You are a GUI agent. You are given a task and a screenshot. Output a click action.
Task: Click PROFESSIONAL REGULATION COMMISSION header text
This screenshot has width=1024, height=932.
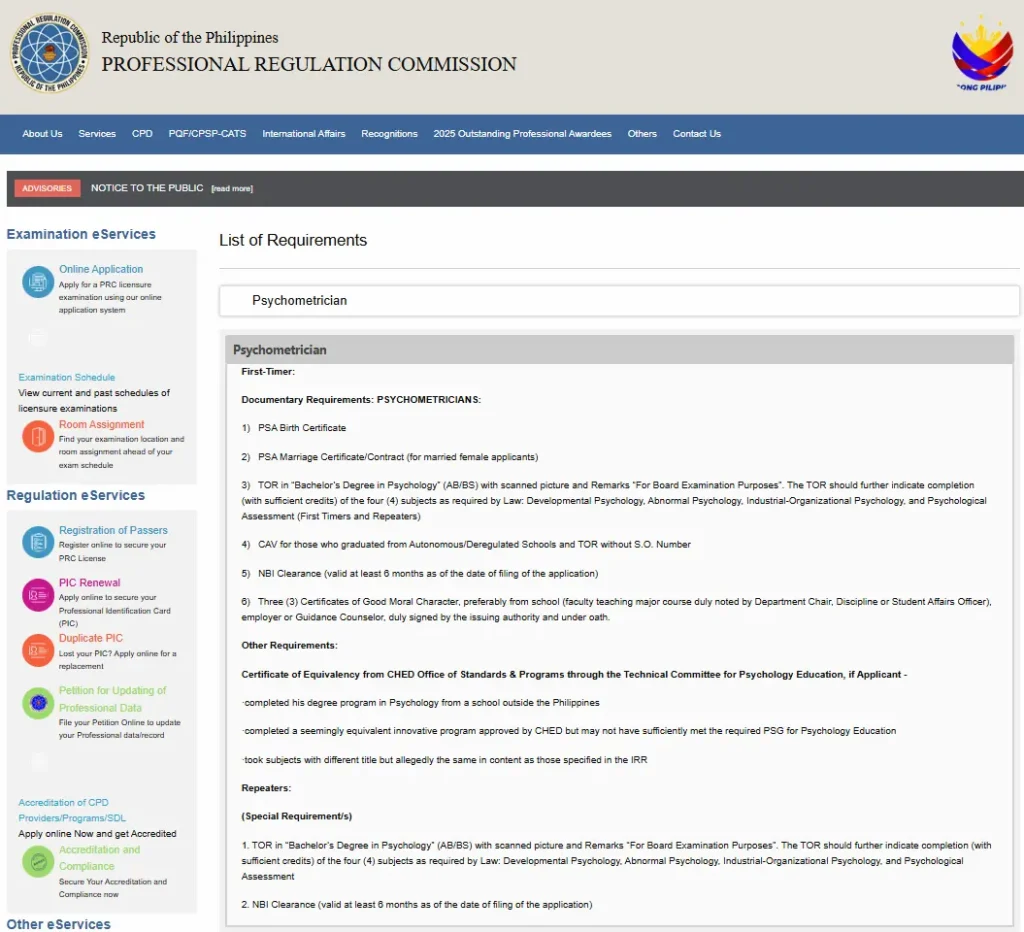click(309, 64)
